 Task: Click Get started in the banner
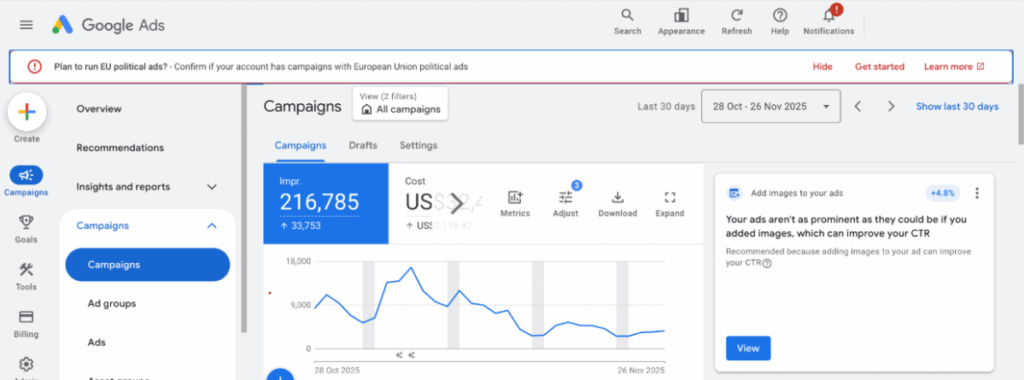[879, 67]
